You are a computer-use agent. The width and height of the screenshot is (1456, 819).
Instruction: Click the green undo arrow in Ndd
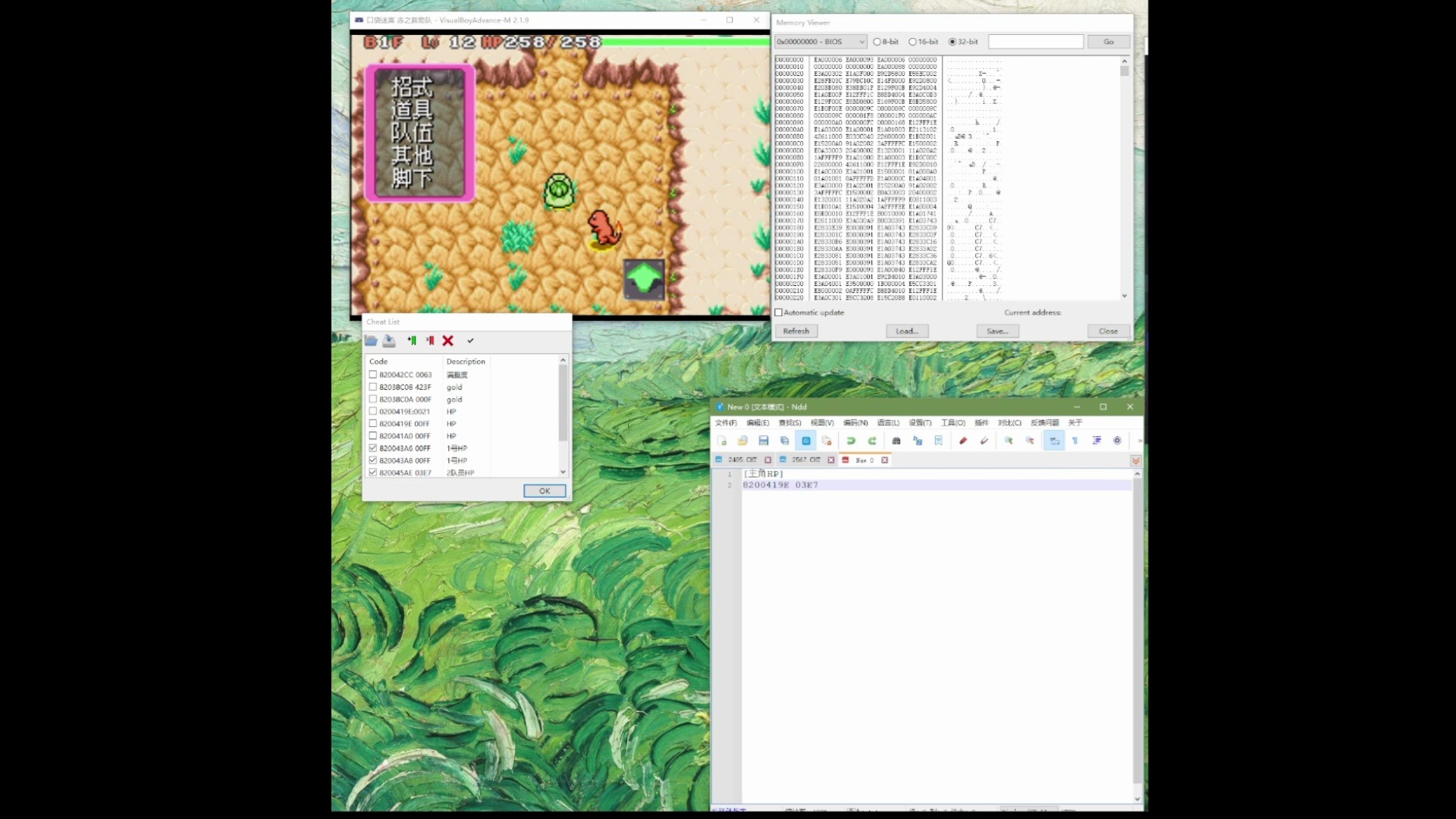click(x=851, y=441)
